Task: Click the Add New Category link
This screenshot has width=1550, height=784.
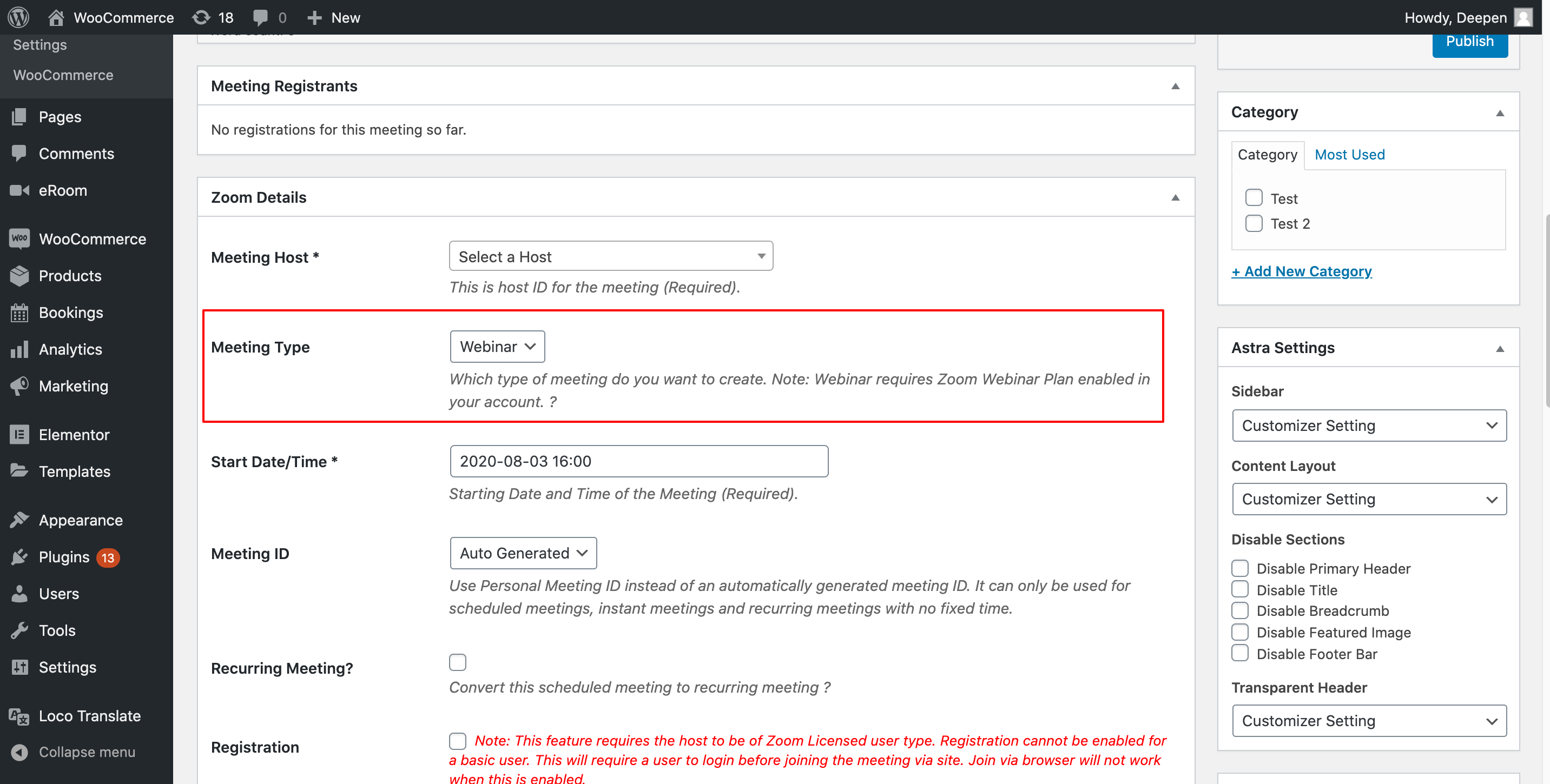Action: coord(1302,271)
